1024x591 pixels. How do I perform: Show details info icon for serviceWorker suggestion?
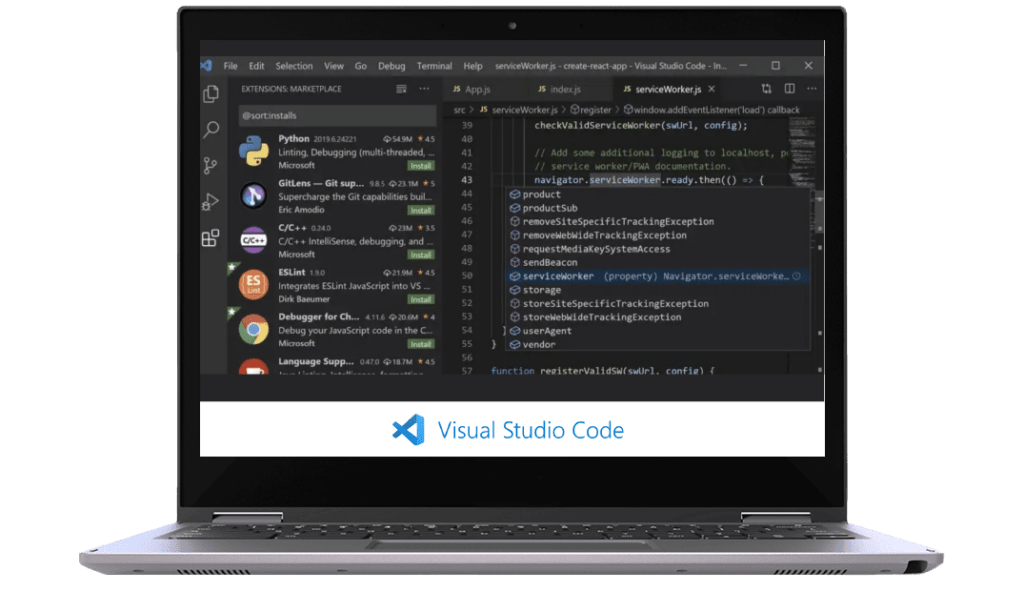coord(797,276)
